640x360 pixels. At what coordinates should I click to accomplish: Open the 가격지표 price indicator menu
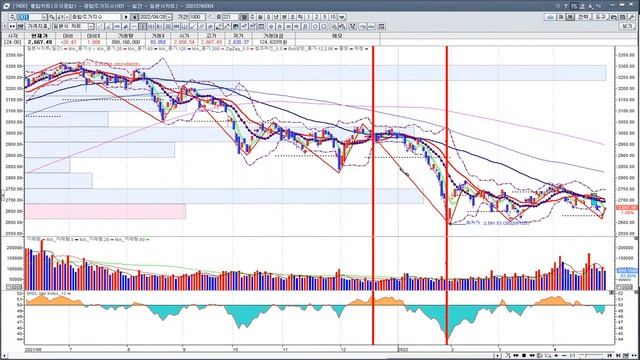pos(38,26)
